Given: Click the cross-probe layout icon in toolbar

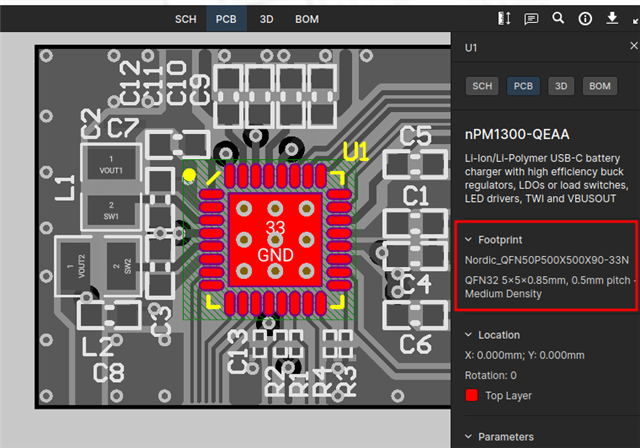Looking at the screenshot, I should tap(504, 18).
